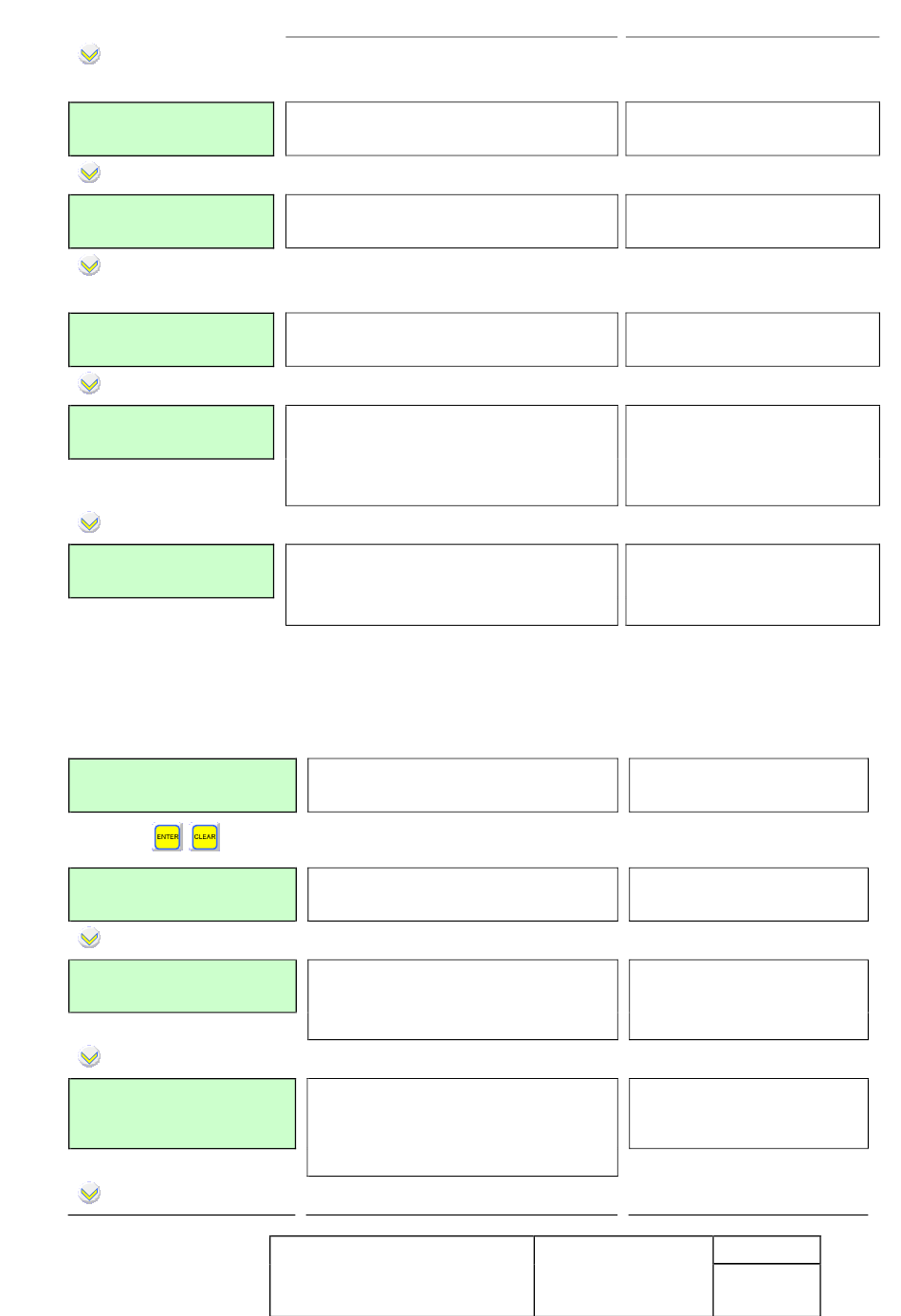Click the down-arrow chevron below the first green display
Image resolution: width=901 pixels, height=1316 pixels.
[89, 174]
